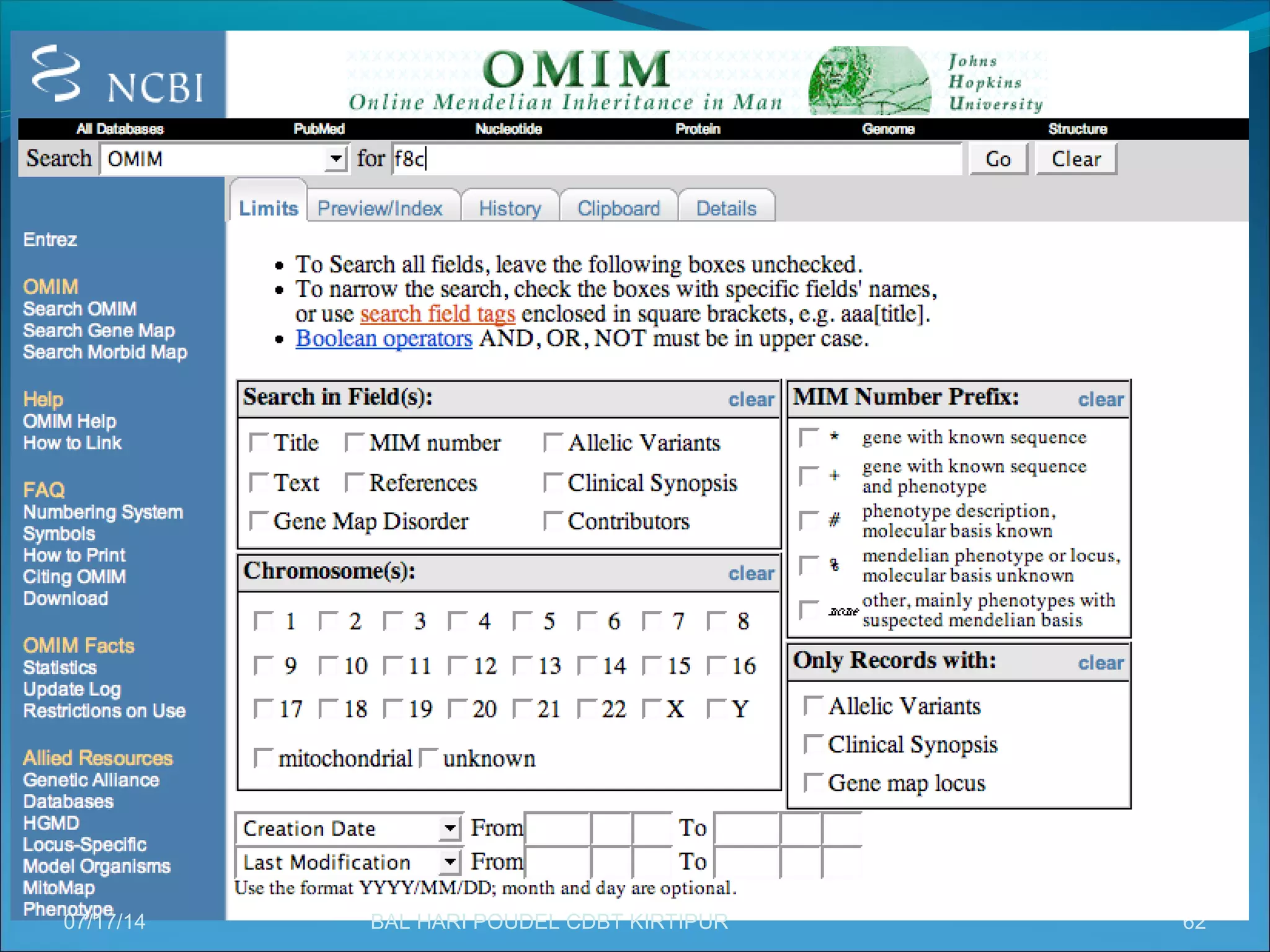Viewport: 1270px width, 952px height.
Task: Click the Johns Hopkins Vitruvian portrait image
Action: click(x=868, y=81)
